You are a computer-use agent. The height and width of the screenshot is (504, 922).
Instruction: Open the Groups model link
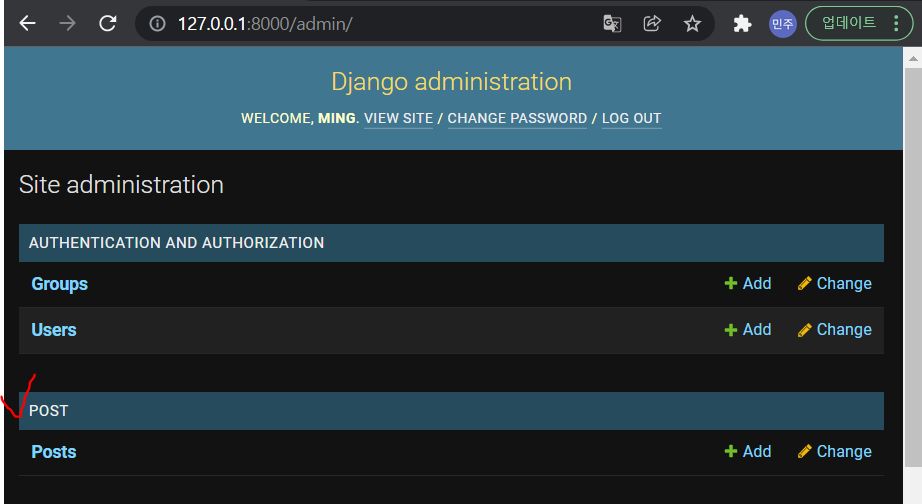[x=59, y=284]
